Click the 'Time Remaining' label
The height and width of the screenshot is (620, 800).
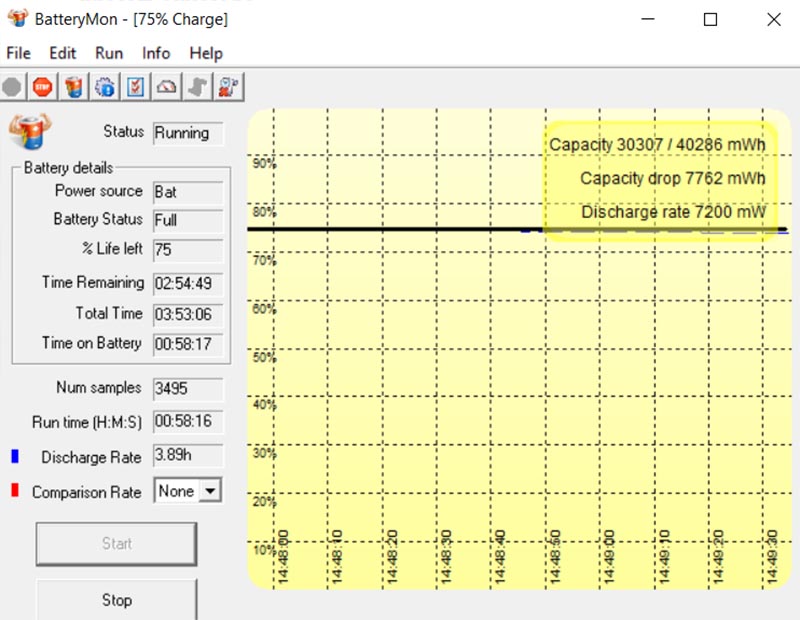pos(93,282)
